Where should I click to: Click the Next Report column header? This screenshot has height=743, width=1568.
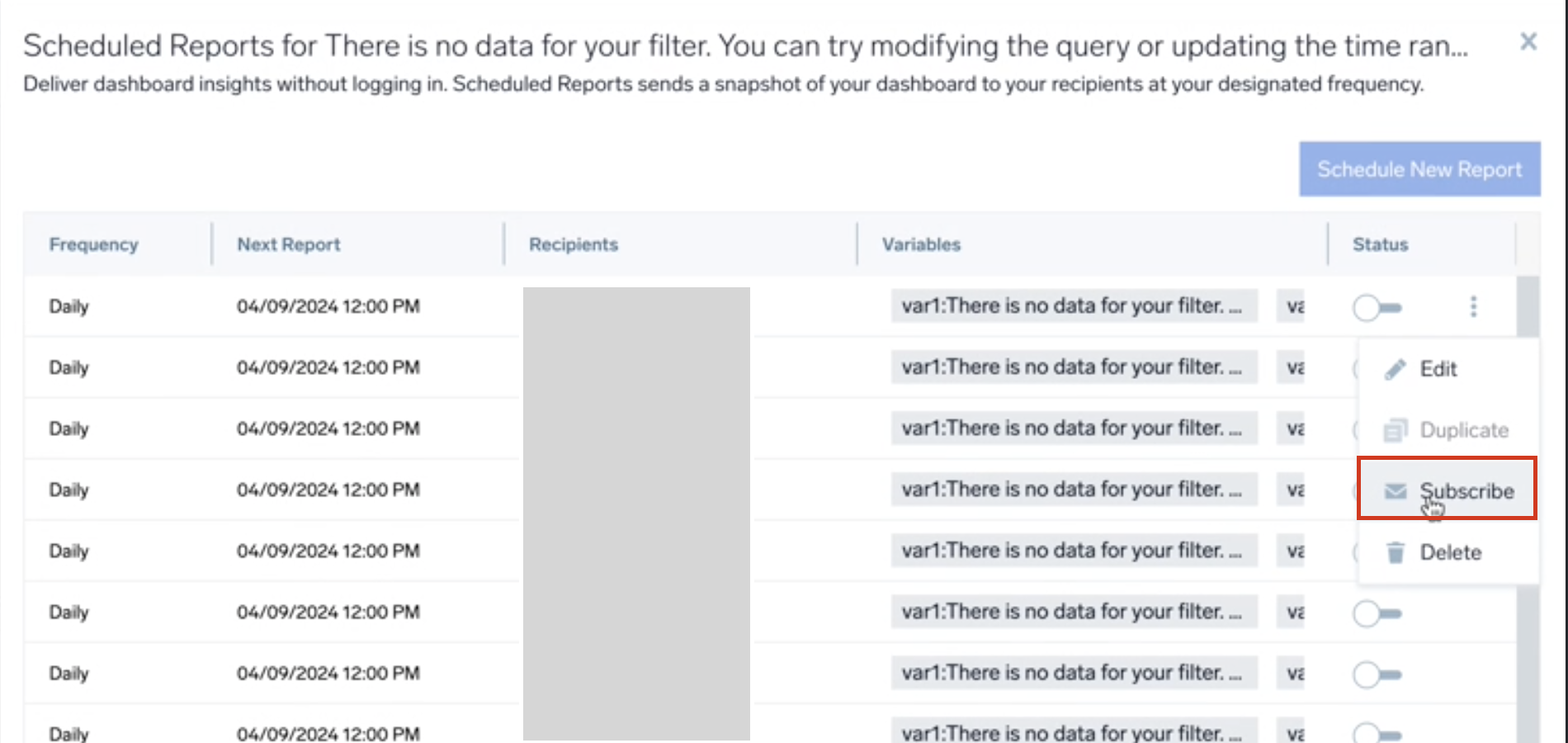[x=288, y=244]
